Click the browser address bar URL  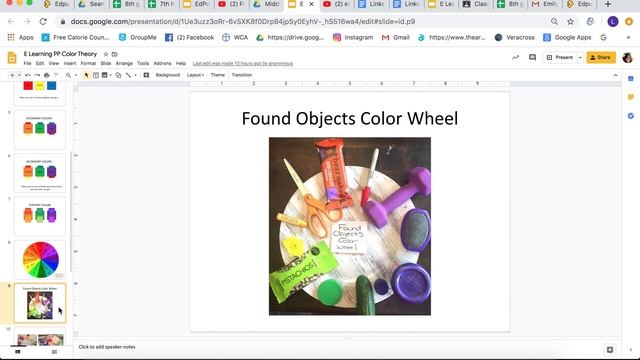(243, 21)
